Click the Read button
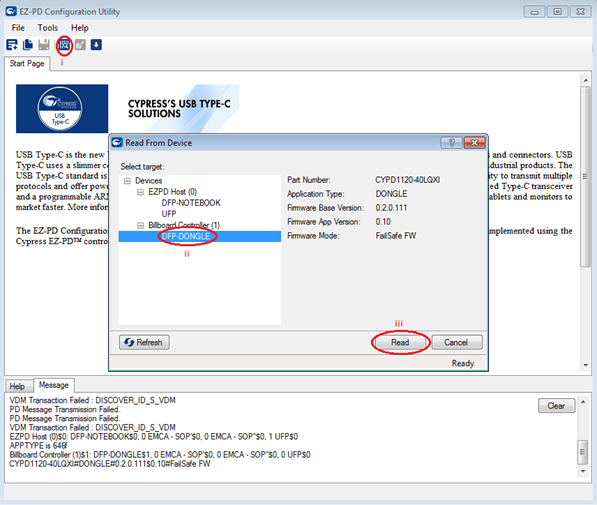 [x=400, y=342]
